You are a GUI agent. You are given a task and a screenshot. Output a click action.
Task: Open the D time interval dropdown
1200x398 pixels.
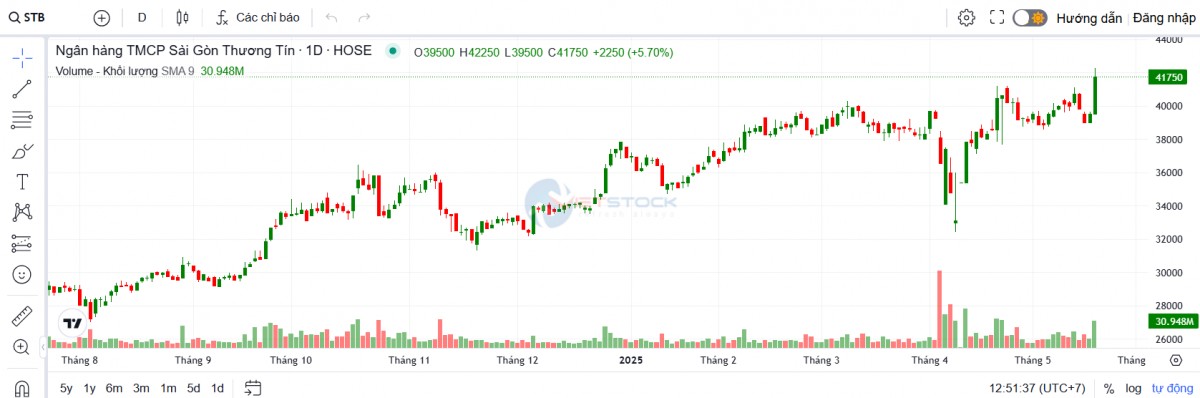tap(142, 17)
